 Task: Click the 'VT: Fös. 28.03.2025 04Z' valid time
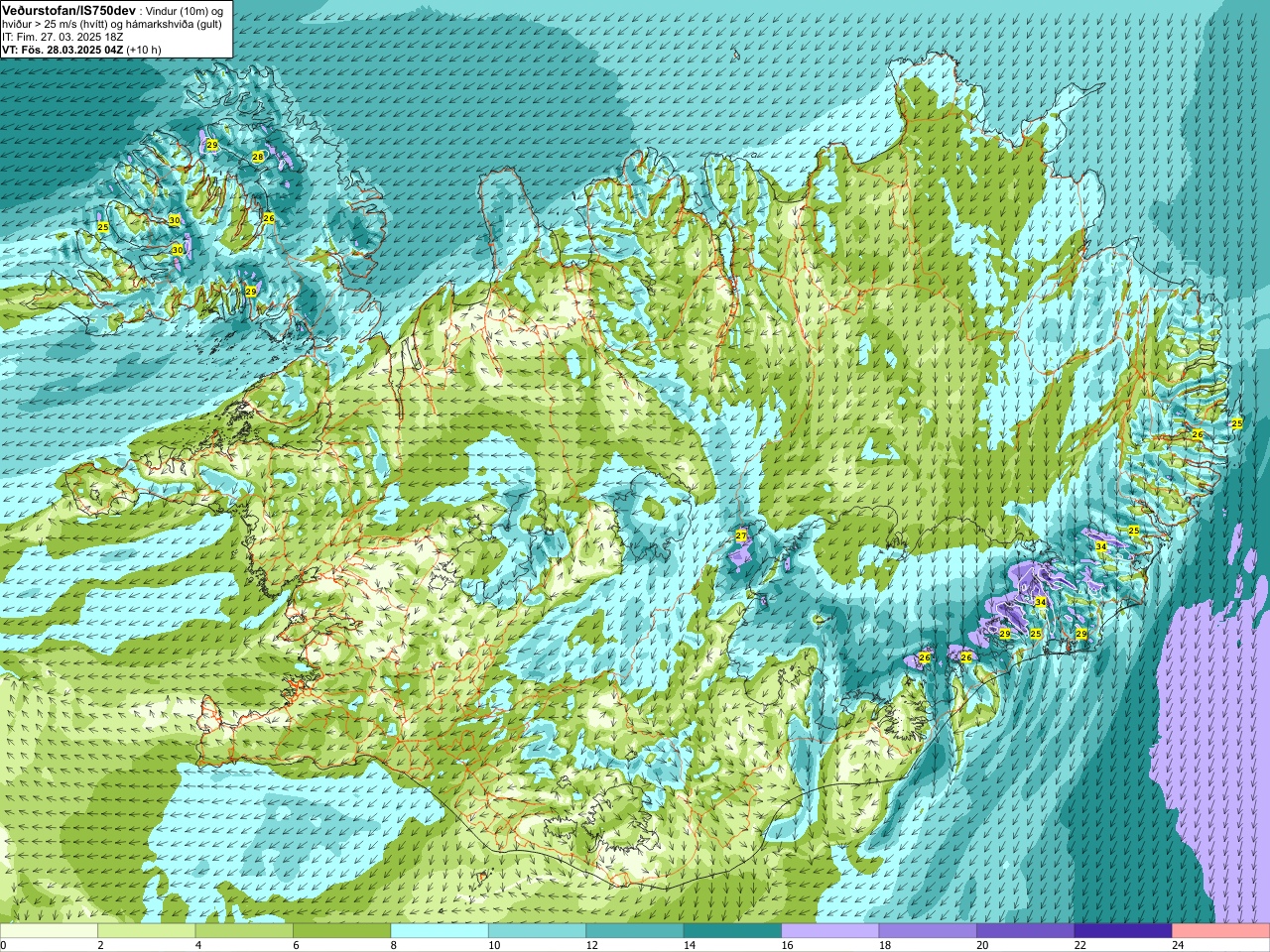pos(63,49)
